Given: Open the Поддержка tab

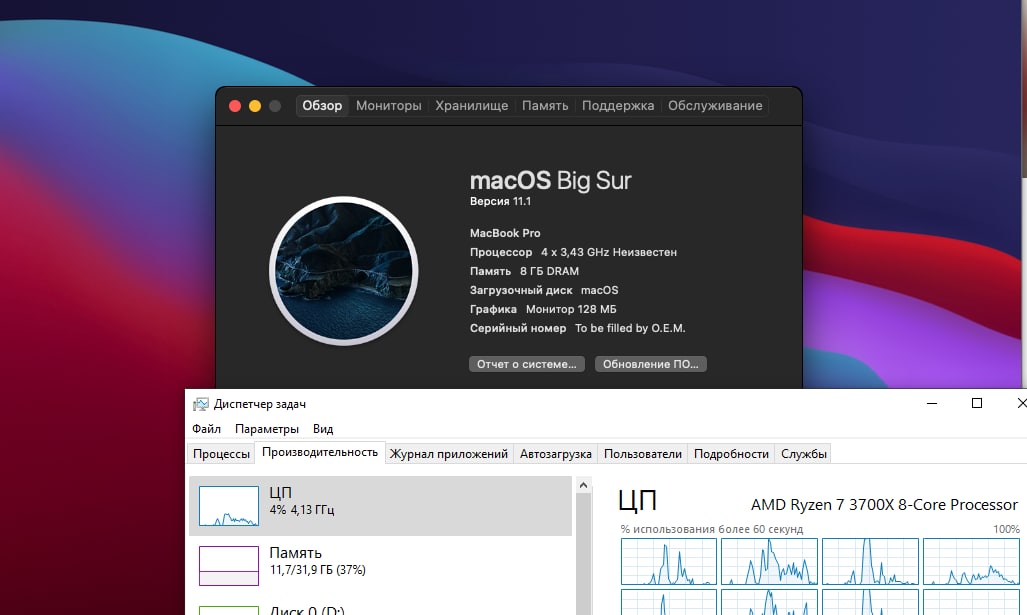Looking at the screenshot, I should [618, 105].
